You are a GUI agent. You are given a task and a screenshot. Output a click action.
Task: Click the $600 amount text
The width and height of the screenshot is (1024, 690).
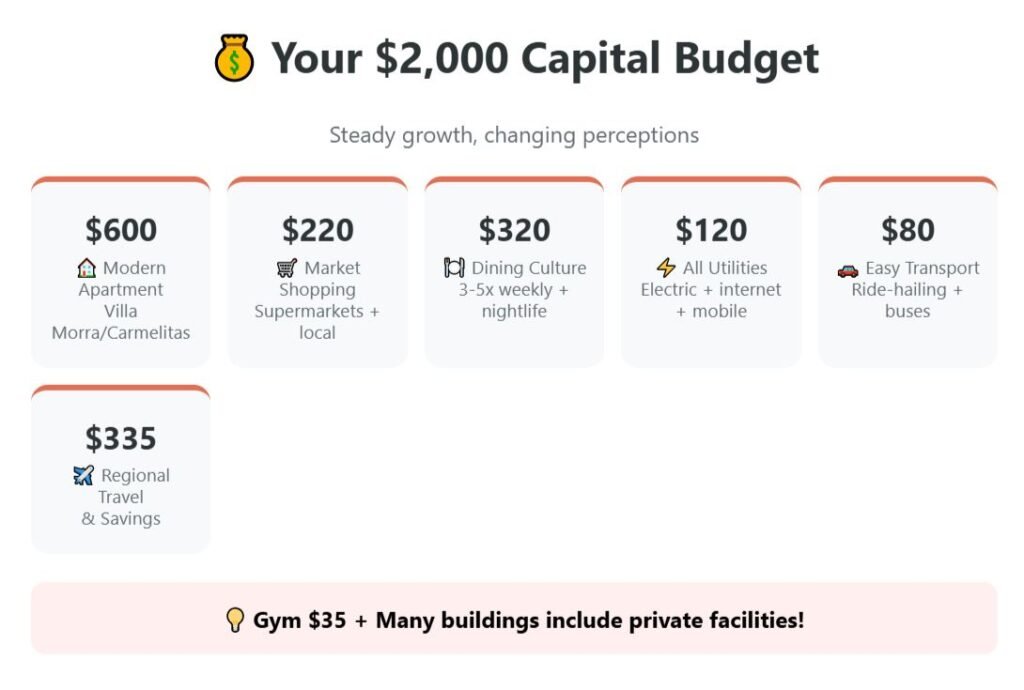pos(121,230)
